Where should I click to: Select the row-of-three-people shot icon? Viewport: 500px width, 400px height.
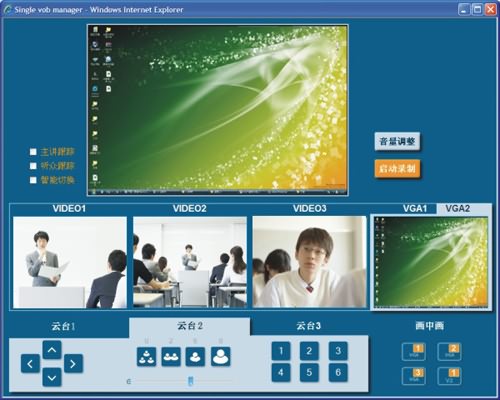(x=171, y=357)
